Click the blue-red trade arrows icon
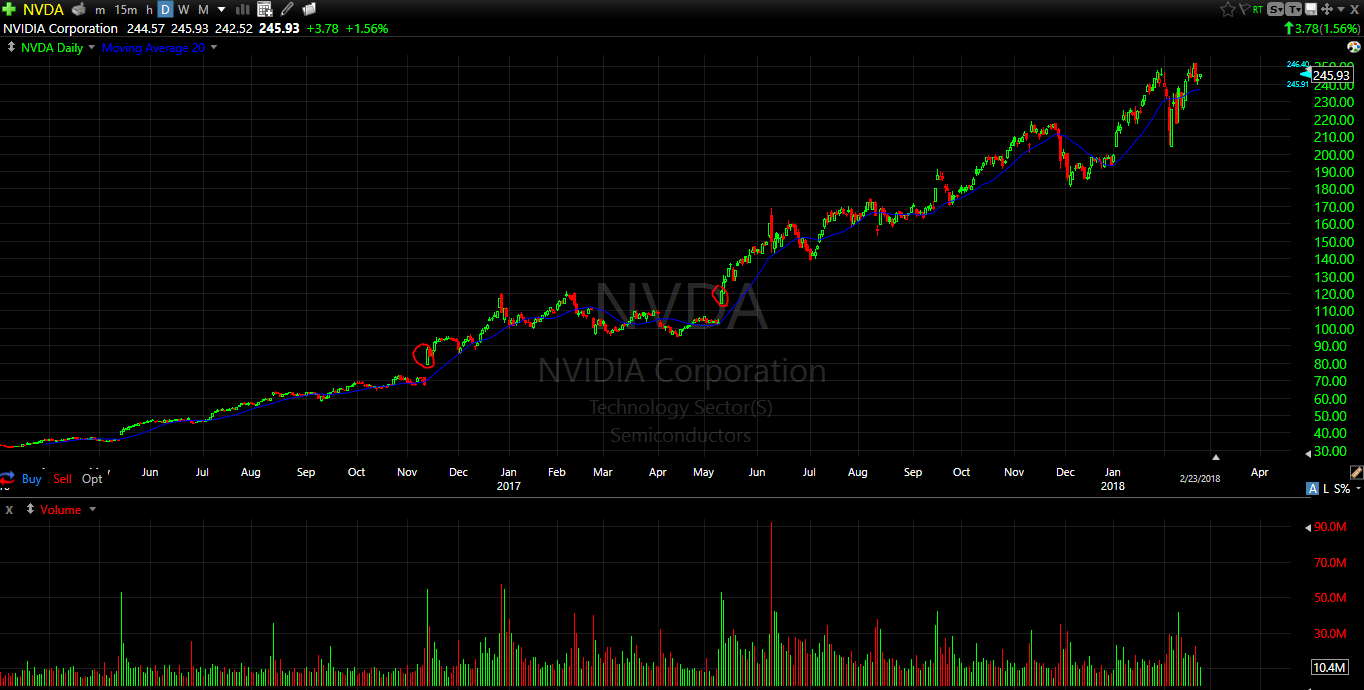The width and height of the screenshot is (1364, 690). point(7,478)
